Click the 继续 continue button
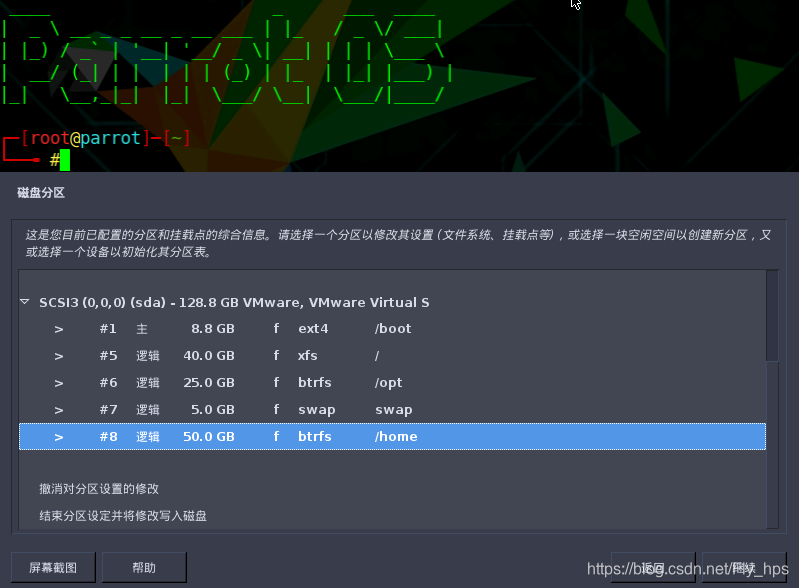 [744, 567]
